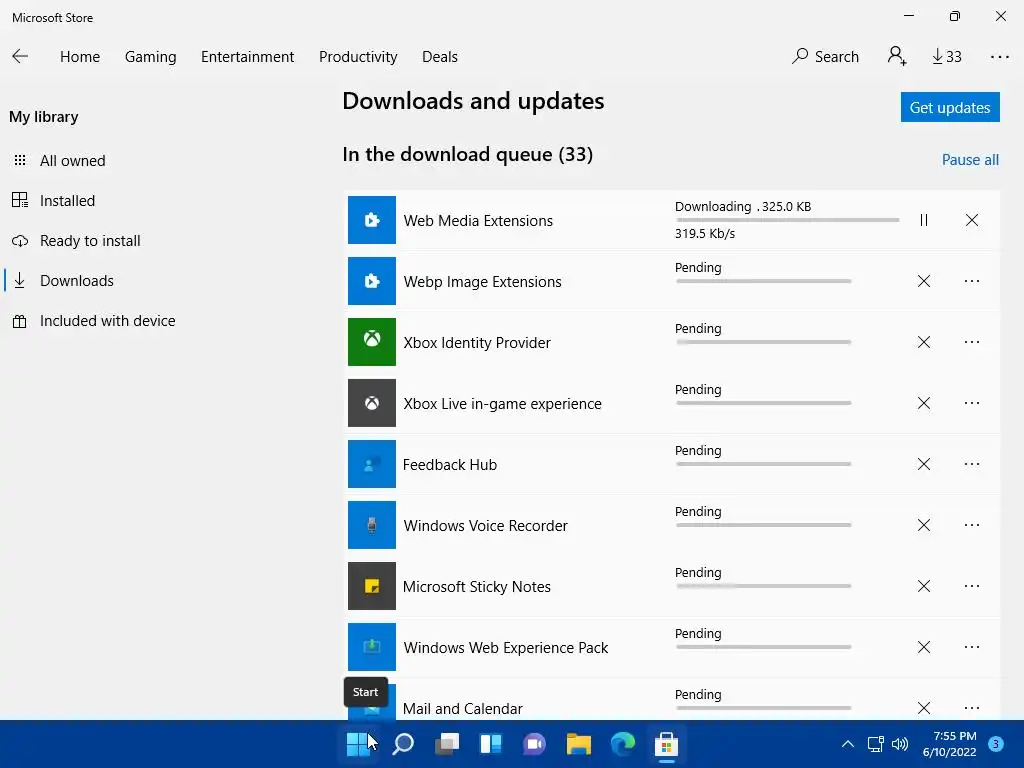Open the Windows Start menu
The image size is (1024, 768).
click(358, 744)
